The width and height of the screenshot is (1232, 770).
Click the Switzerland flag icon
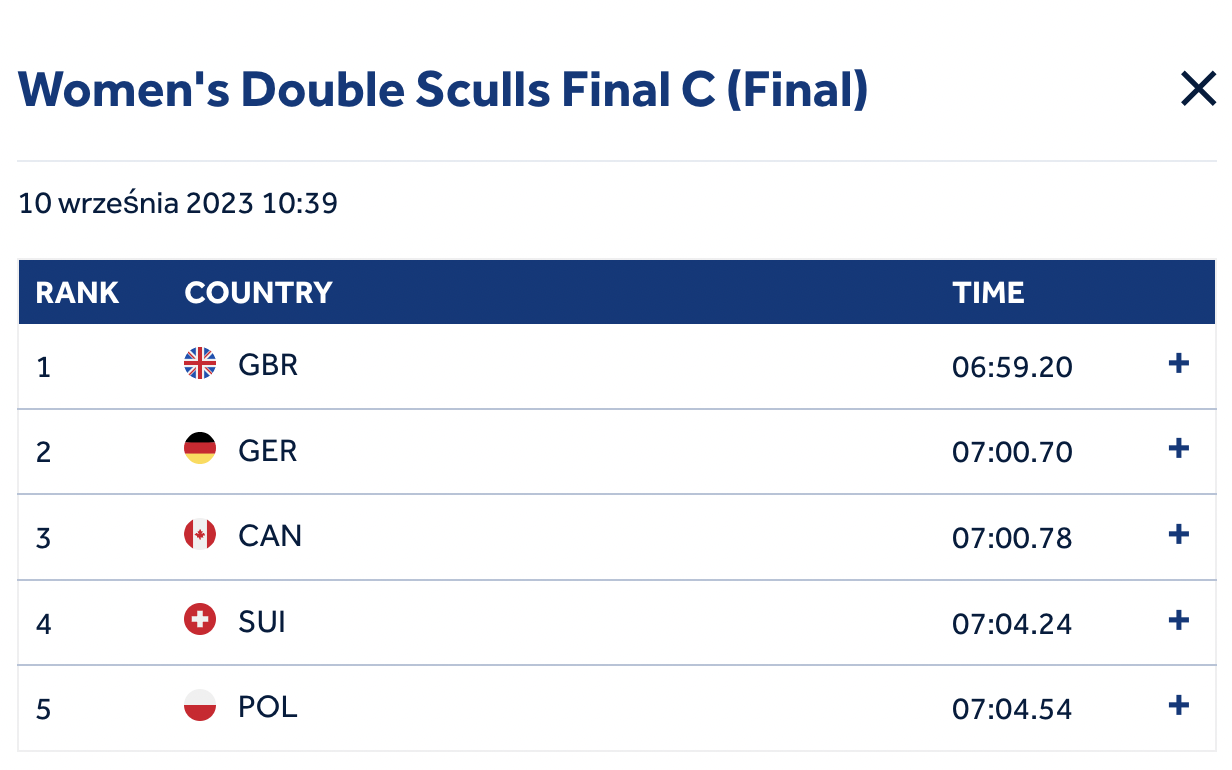point(200,620)
